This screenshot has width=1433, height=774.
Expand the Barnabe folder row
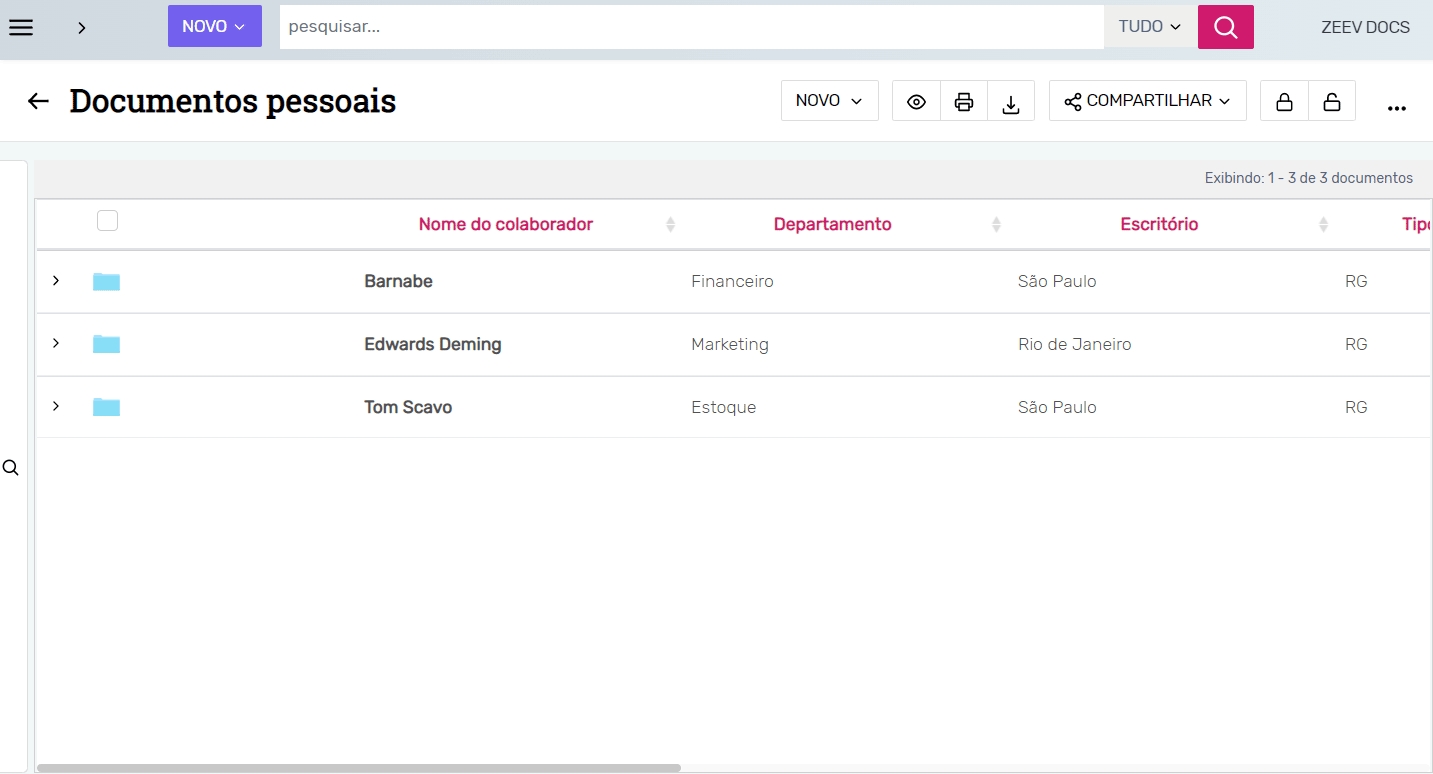[56, 281]
